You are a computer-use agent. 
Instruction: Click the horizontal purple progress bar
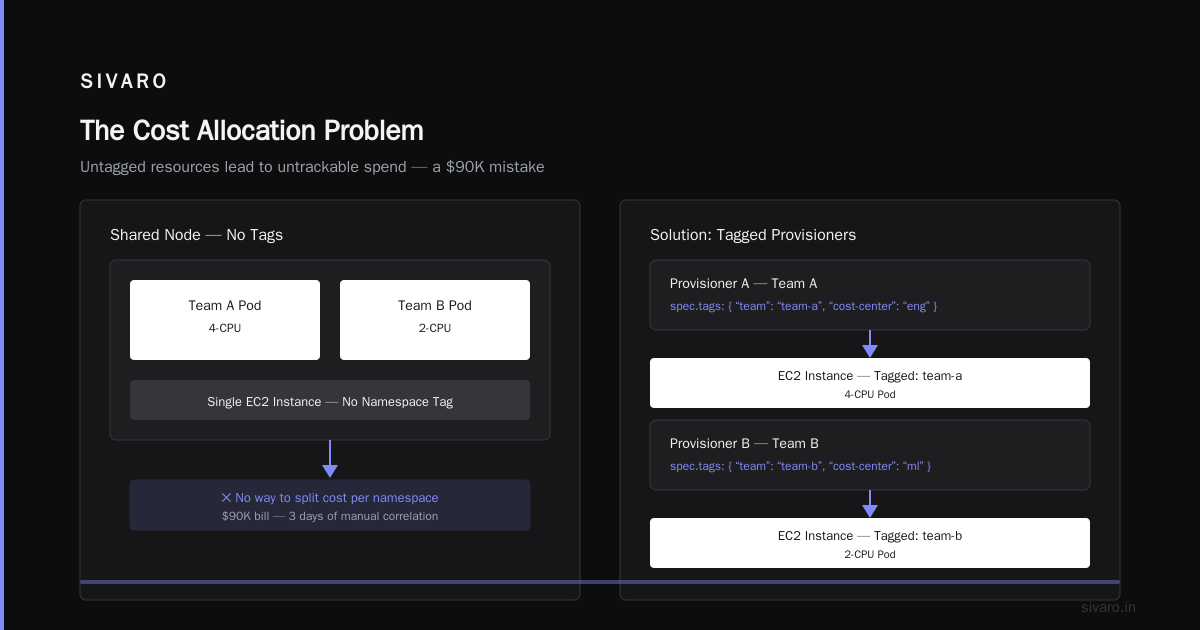click(x=600, y=582)
